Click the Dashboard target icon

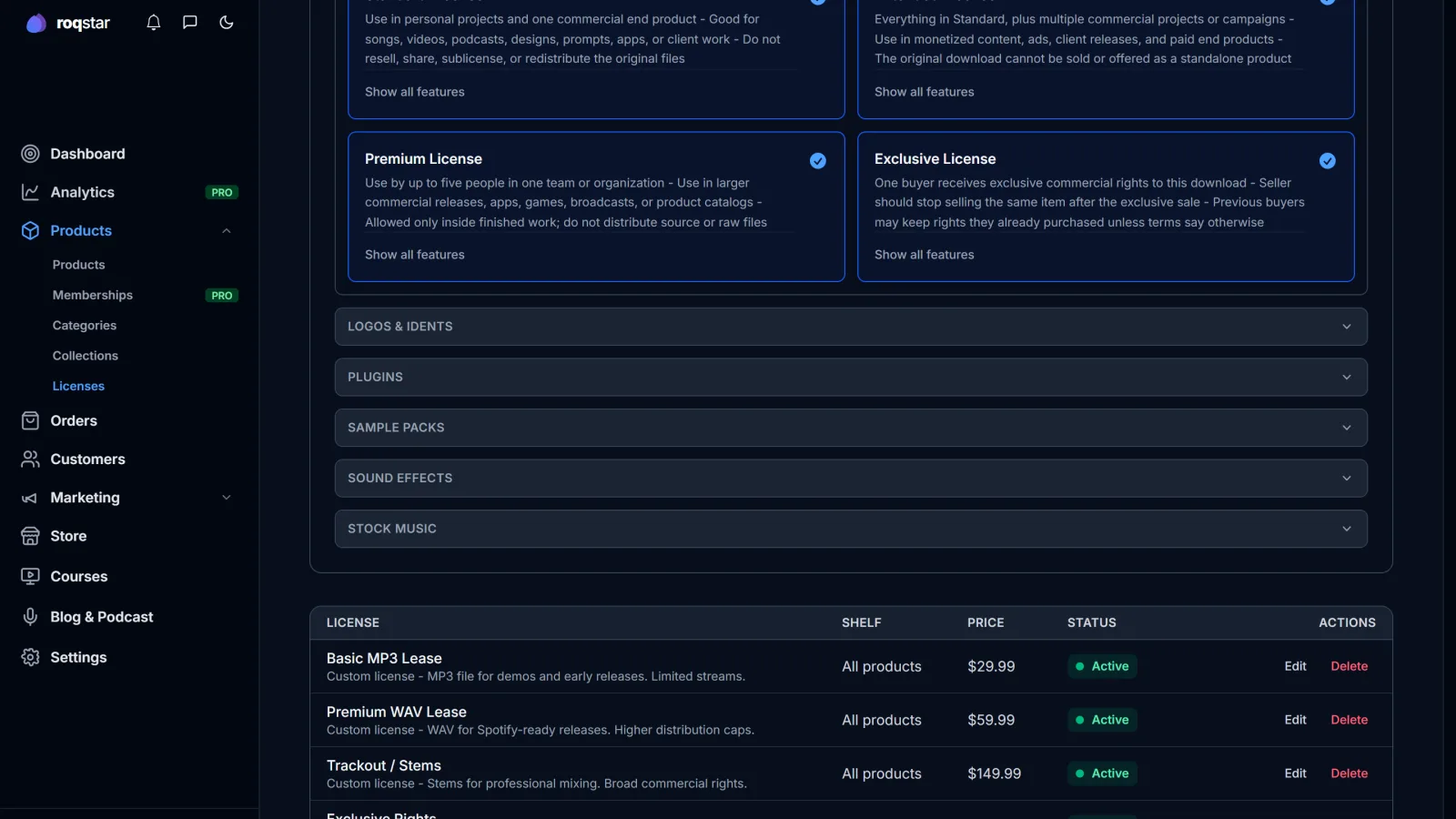[x=30, y=154]
